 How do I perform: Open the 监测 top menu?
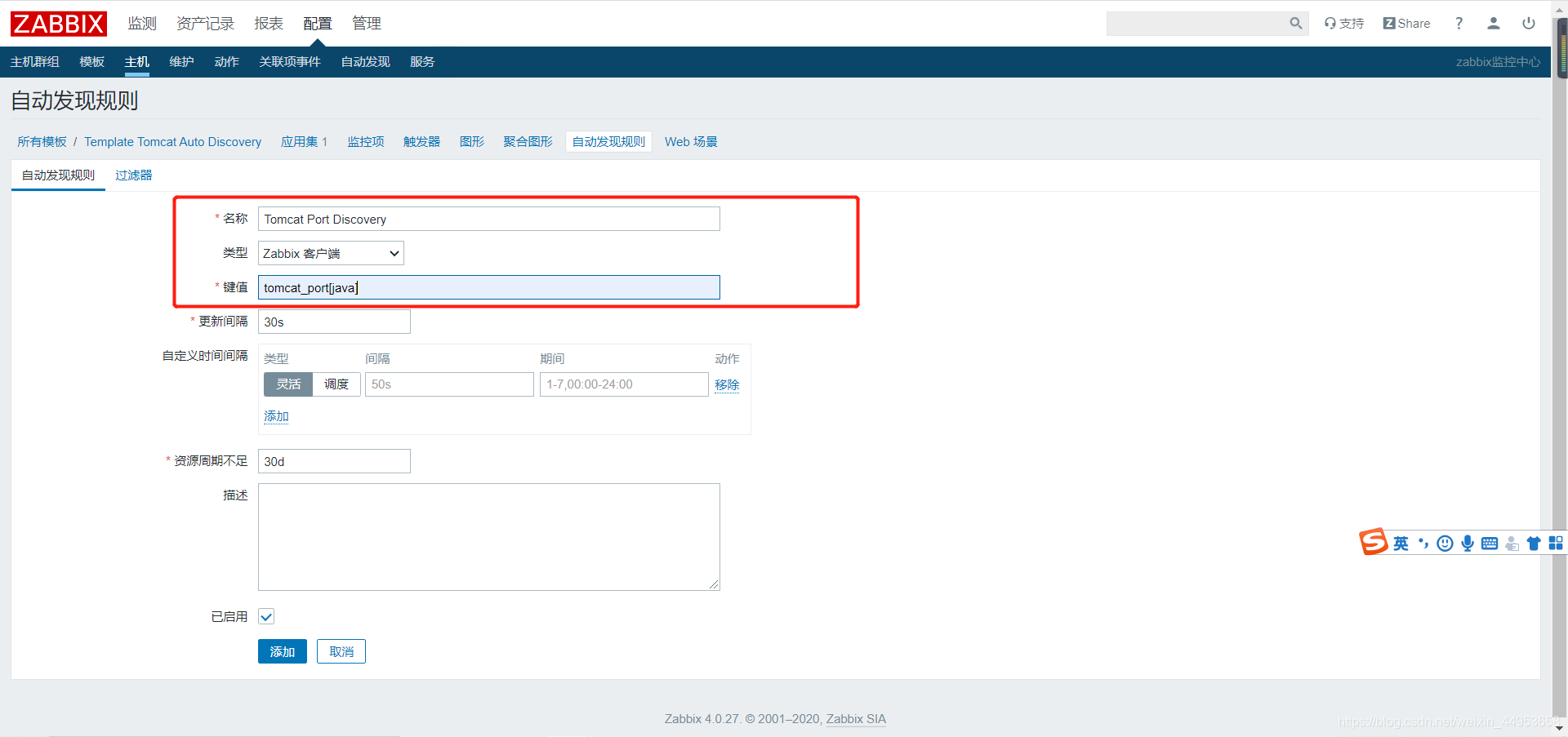(142, 24)
